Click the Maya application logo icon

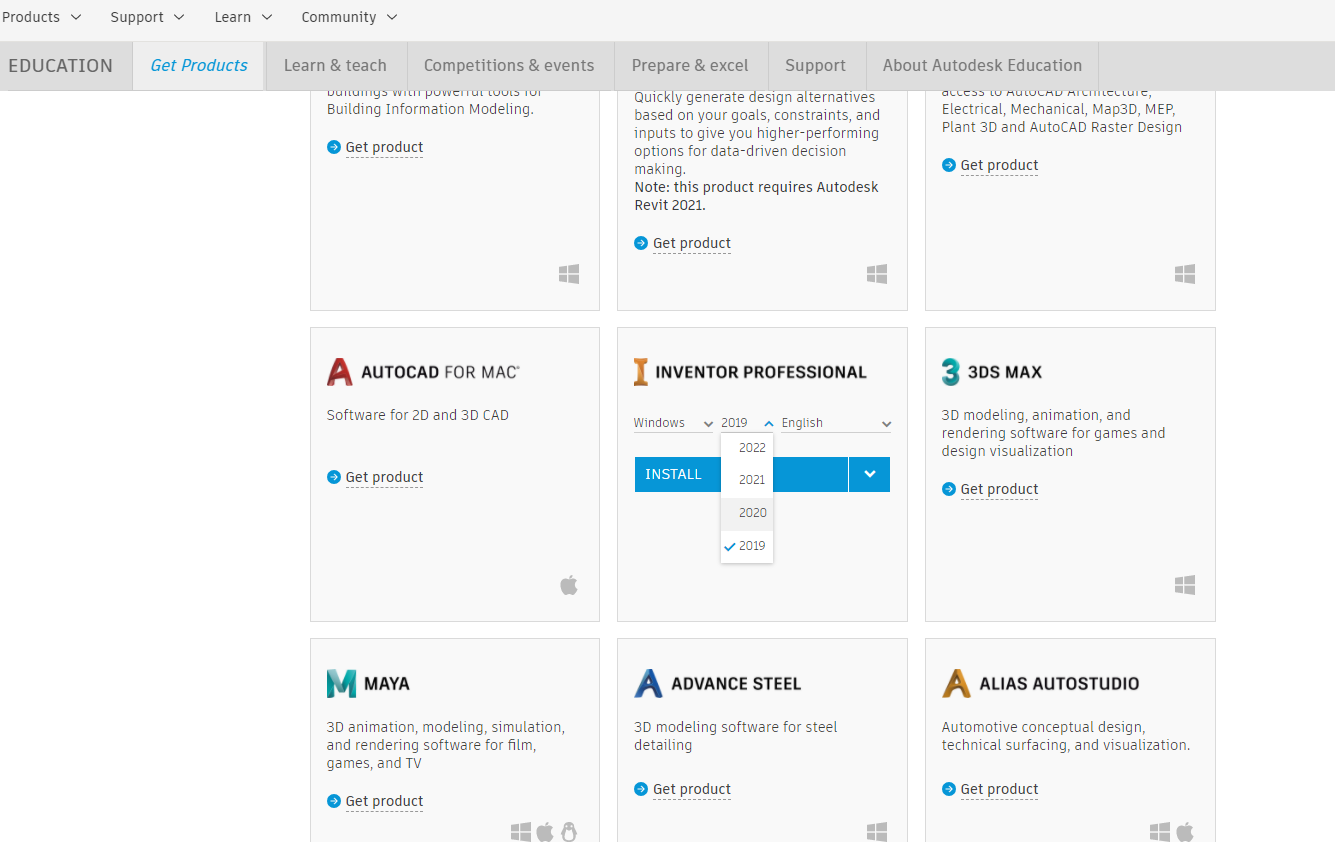pos(341,682)
